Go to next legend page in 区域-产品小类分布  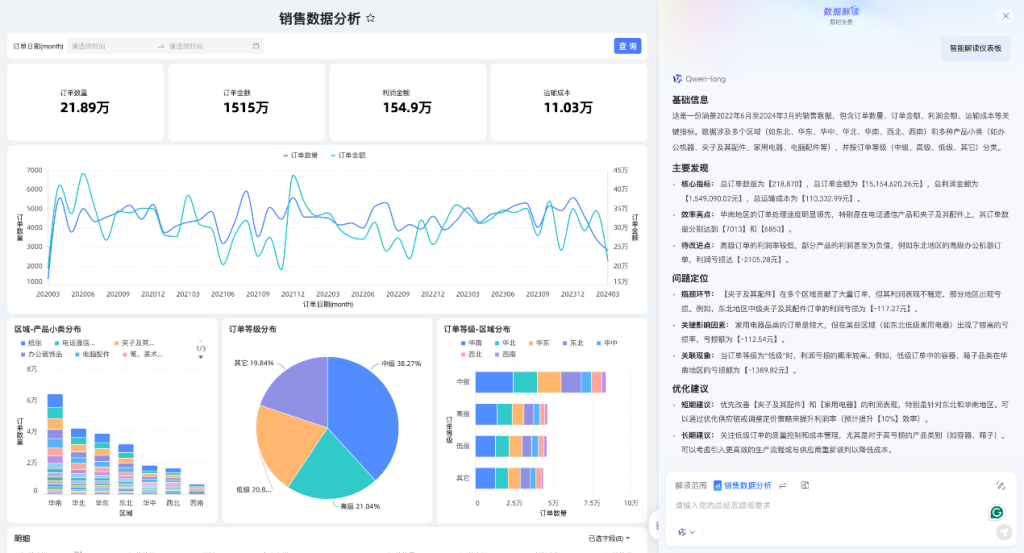[201, 357]
